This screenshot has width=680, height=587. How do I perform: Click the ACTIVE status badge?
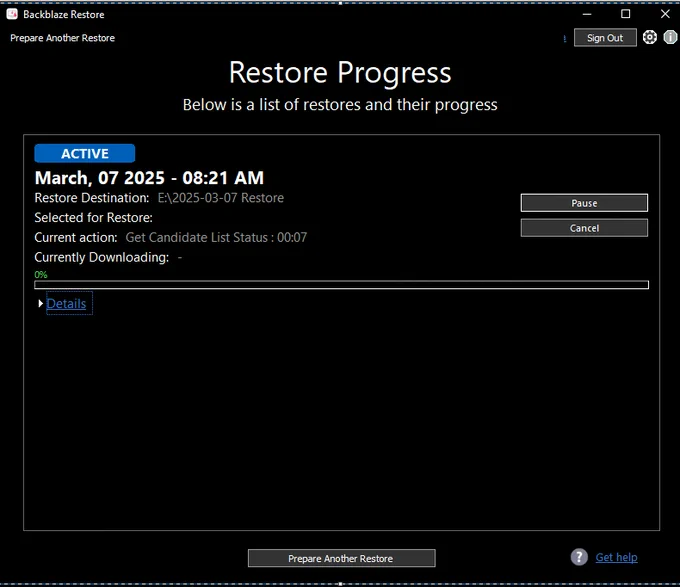point(85,153)
